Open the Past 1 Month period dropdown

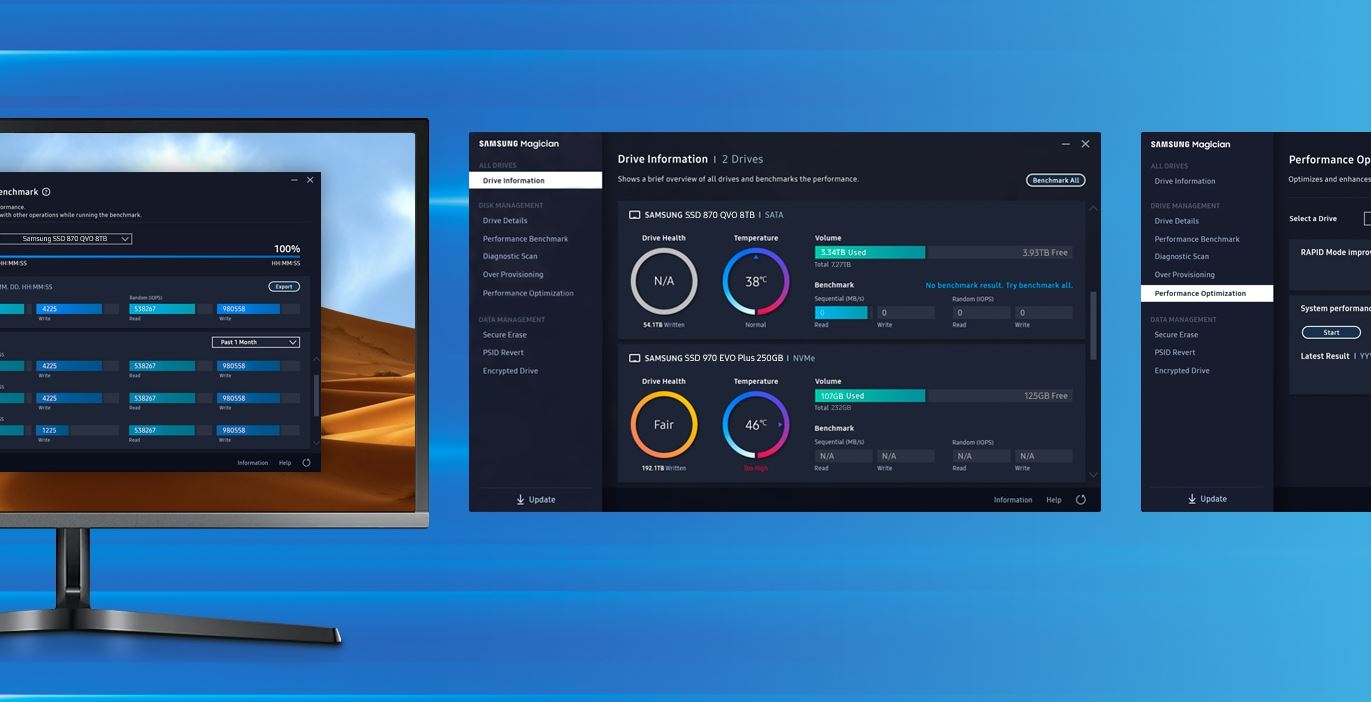[256, 342]
